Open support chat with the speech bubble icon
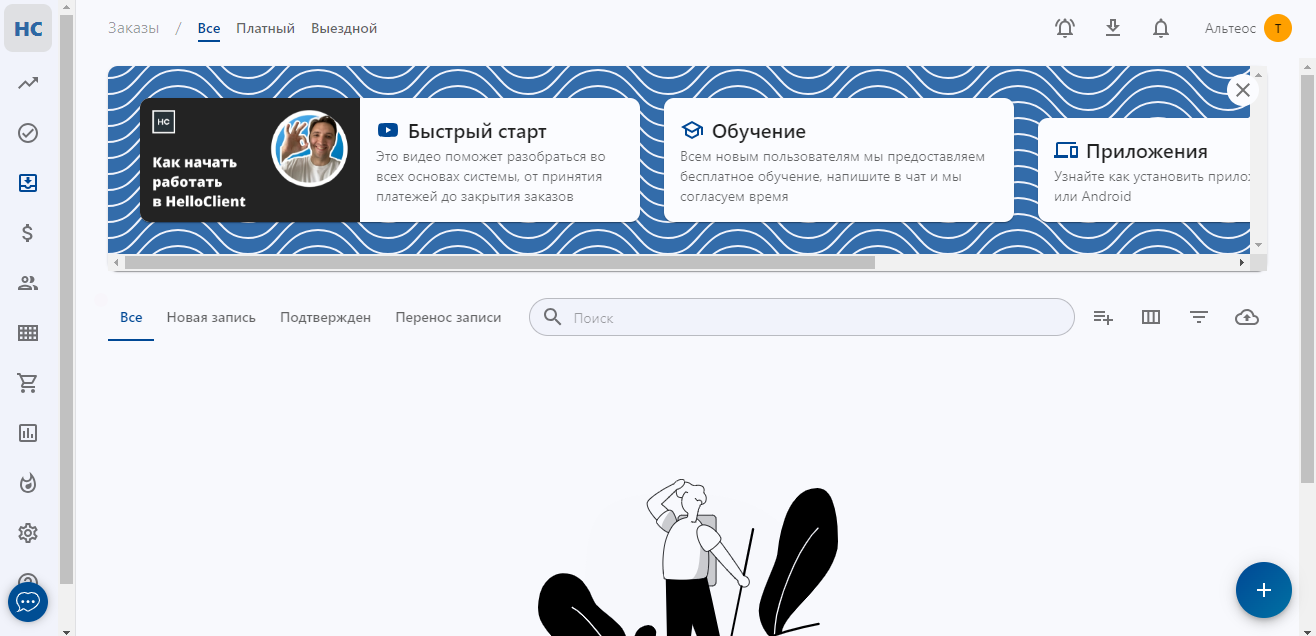 coord(27,601)
